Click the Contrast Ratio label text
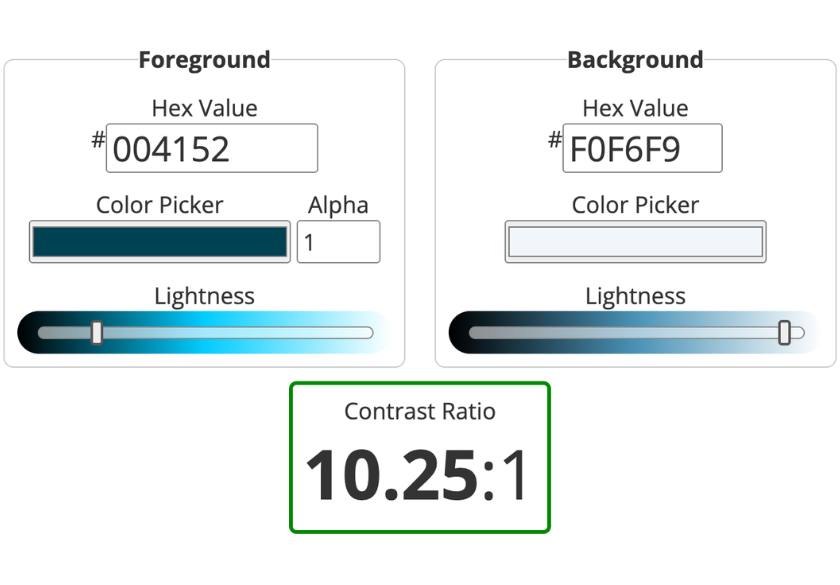The image size is (840, 585). pos(419,411)
